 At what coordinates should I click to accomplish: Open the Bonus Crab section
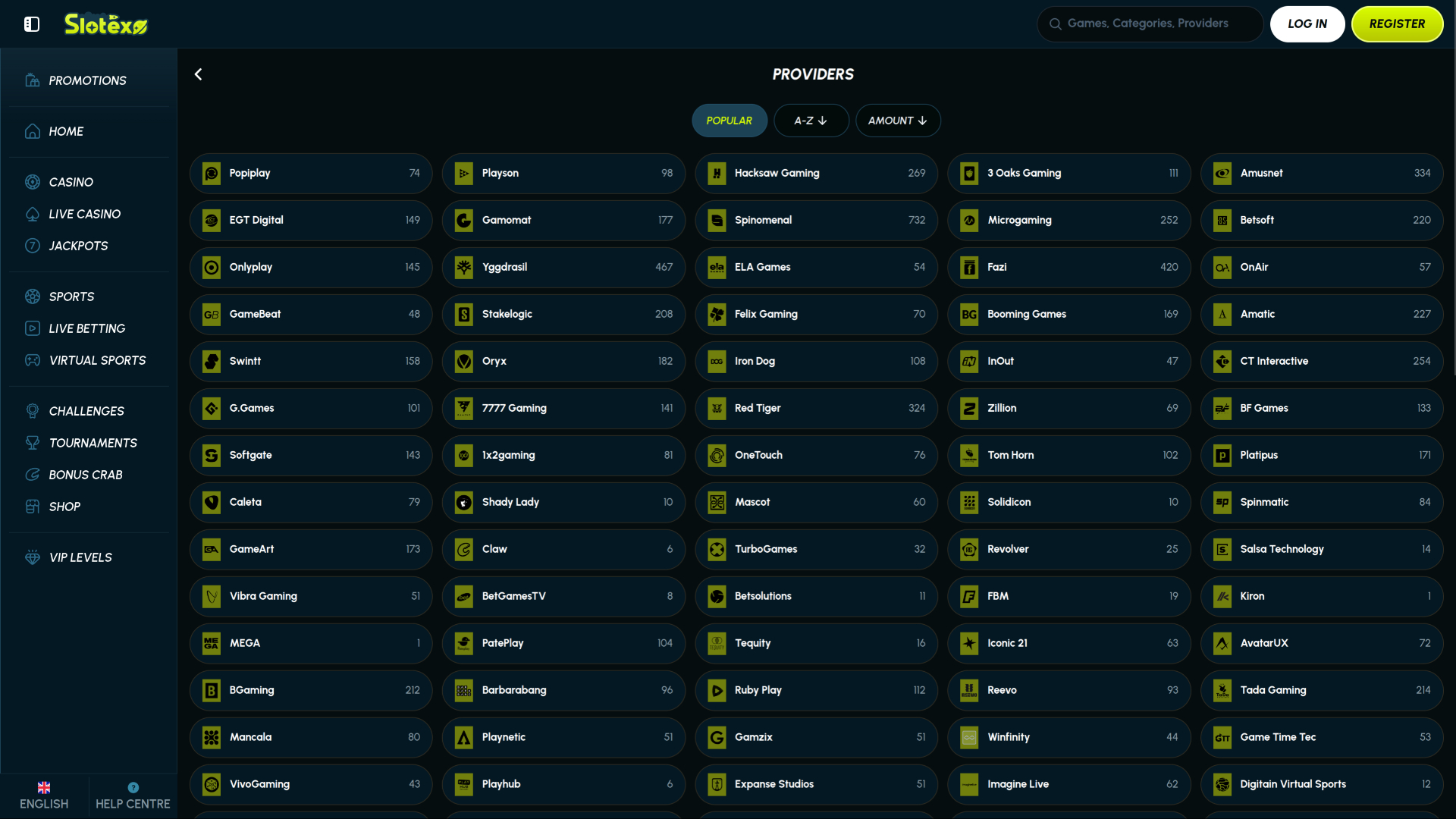[x=32, y=475]
